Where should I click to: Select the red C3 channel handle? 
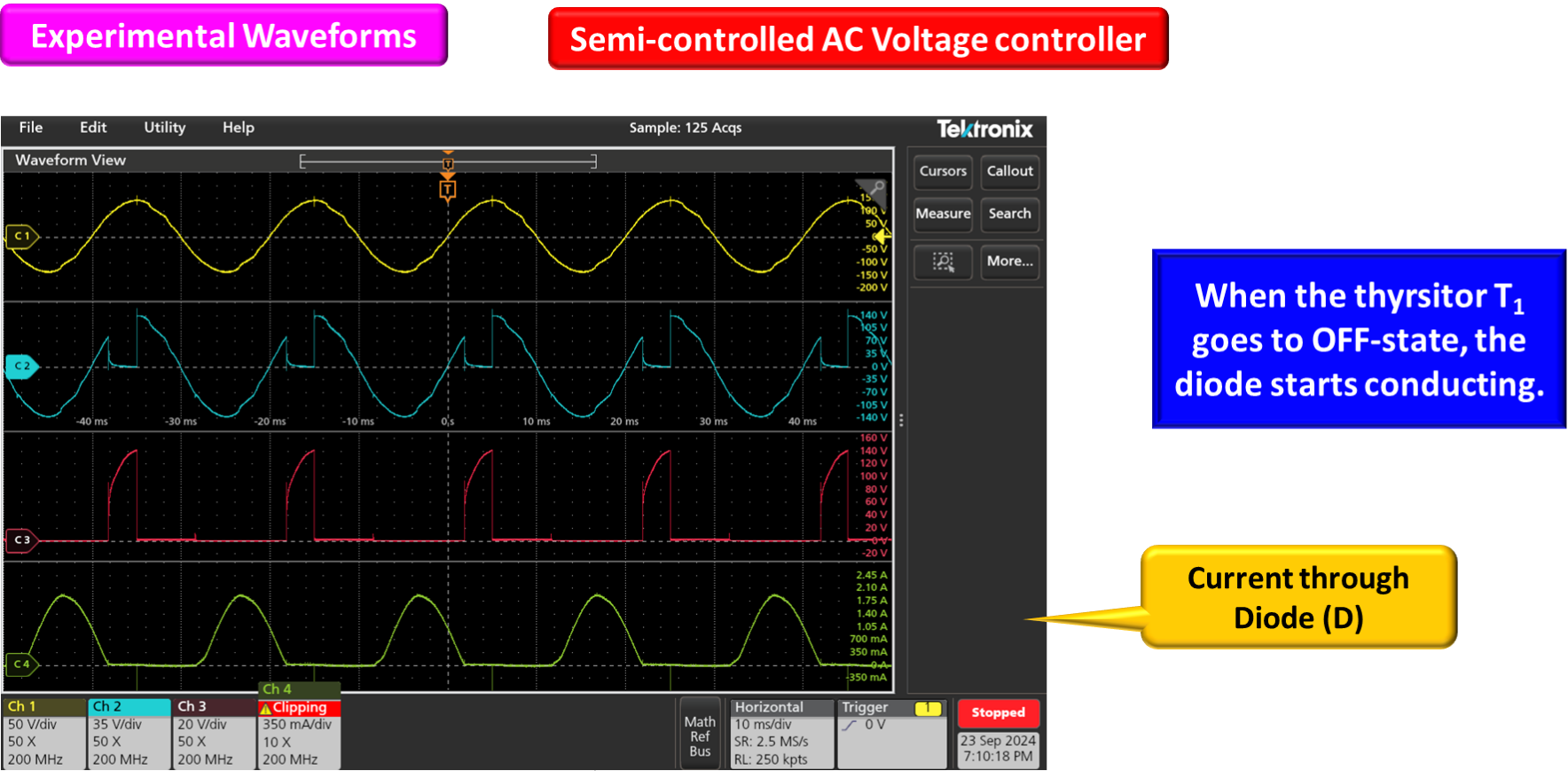click(21, 539)
